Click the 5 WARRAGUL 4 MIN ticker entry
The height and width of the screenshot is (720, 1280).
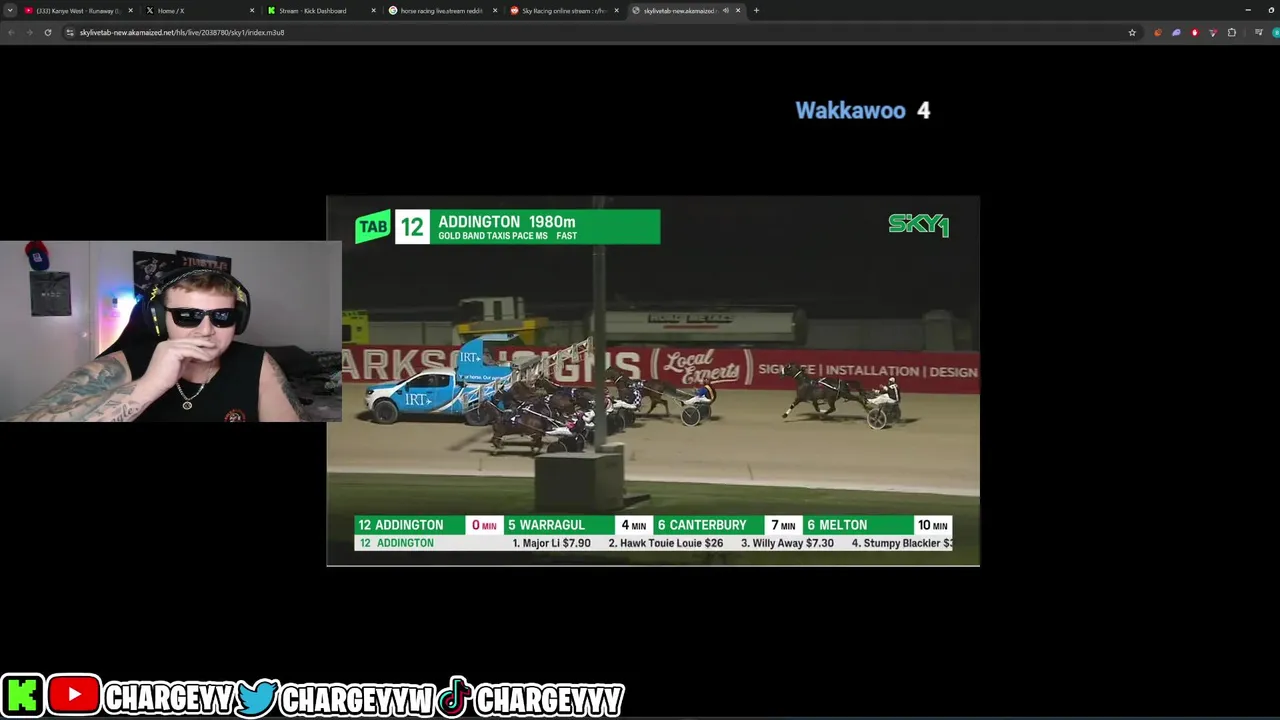point(577,525)
